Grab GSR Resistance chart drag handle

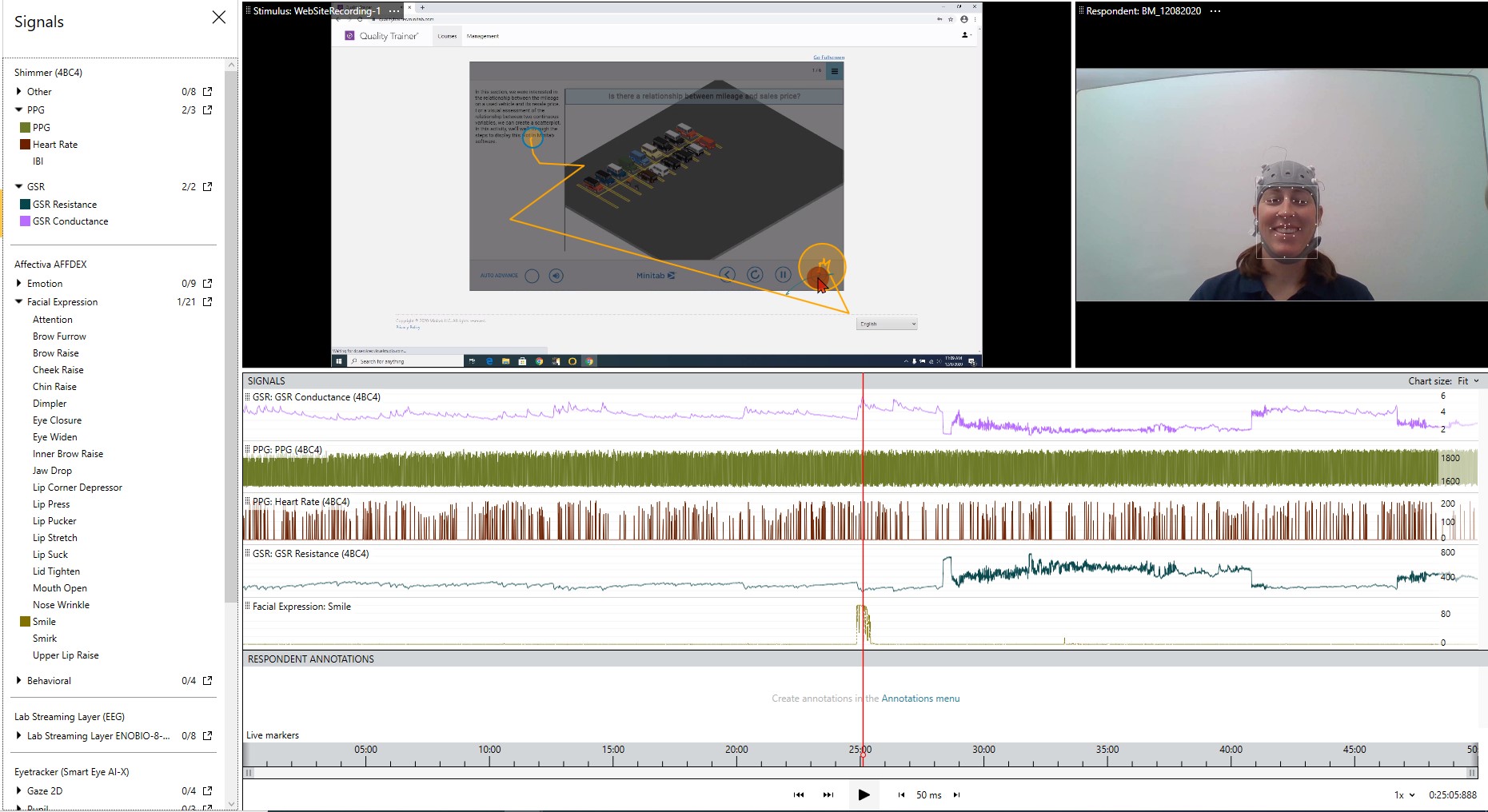[x=248, y=553]
